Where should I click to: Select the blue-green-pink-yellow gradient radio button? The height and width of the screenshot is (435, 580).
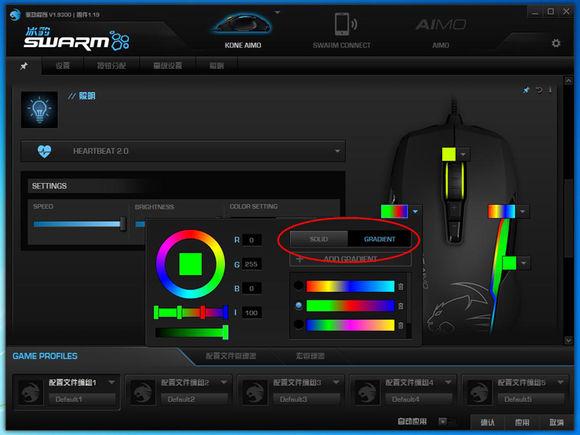click(x=299, y=325)
